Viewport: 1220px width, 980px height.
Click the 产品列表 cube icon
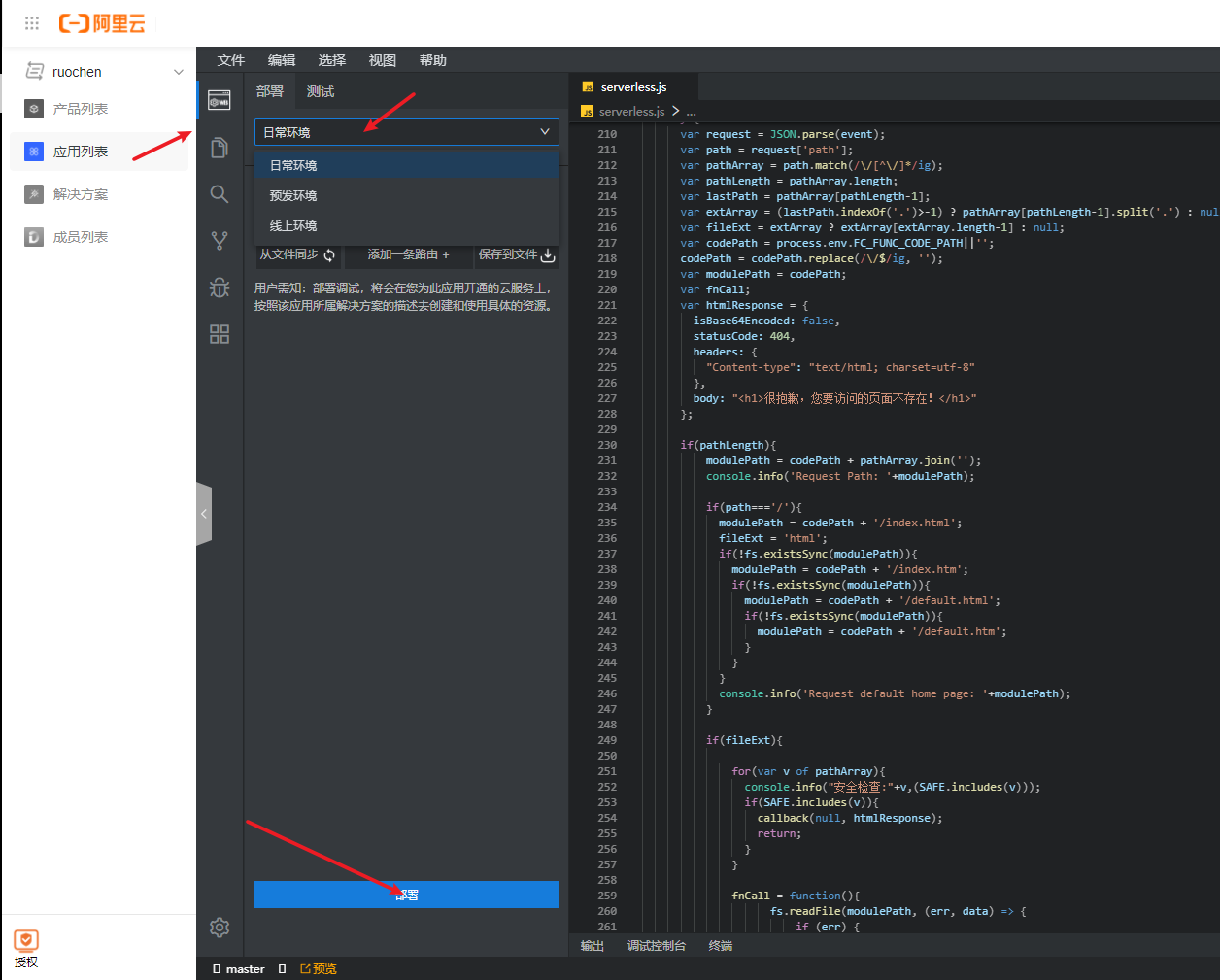34,109
